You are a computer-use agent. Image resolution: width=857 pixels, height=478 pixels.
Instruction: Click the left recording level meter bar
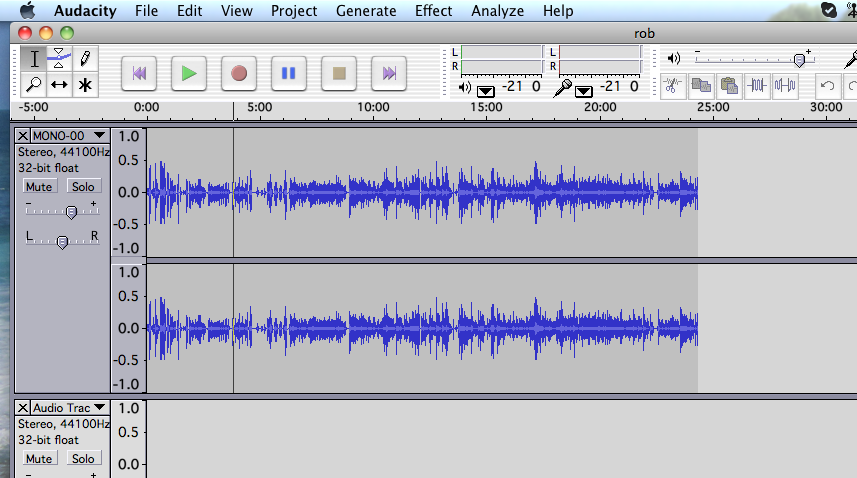(599, 52)
